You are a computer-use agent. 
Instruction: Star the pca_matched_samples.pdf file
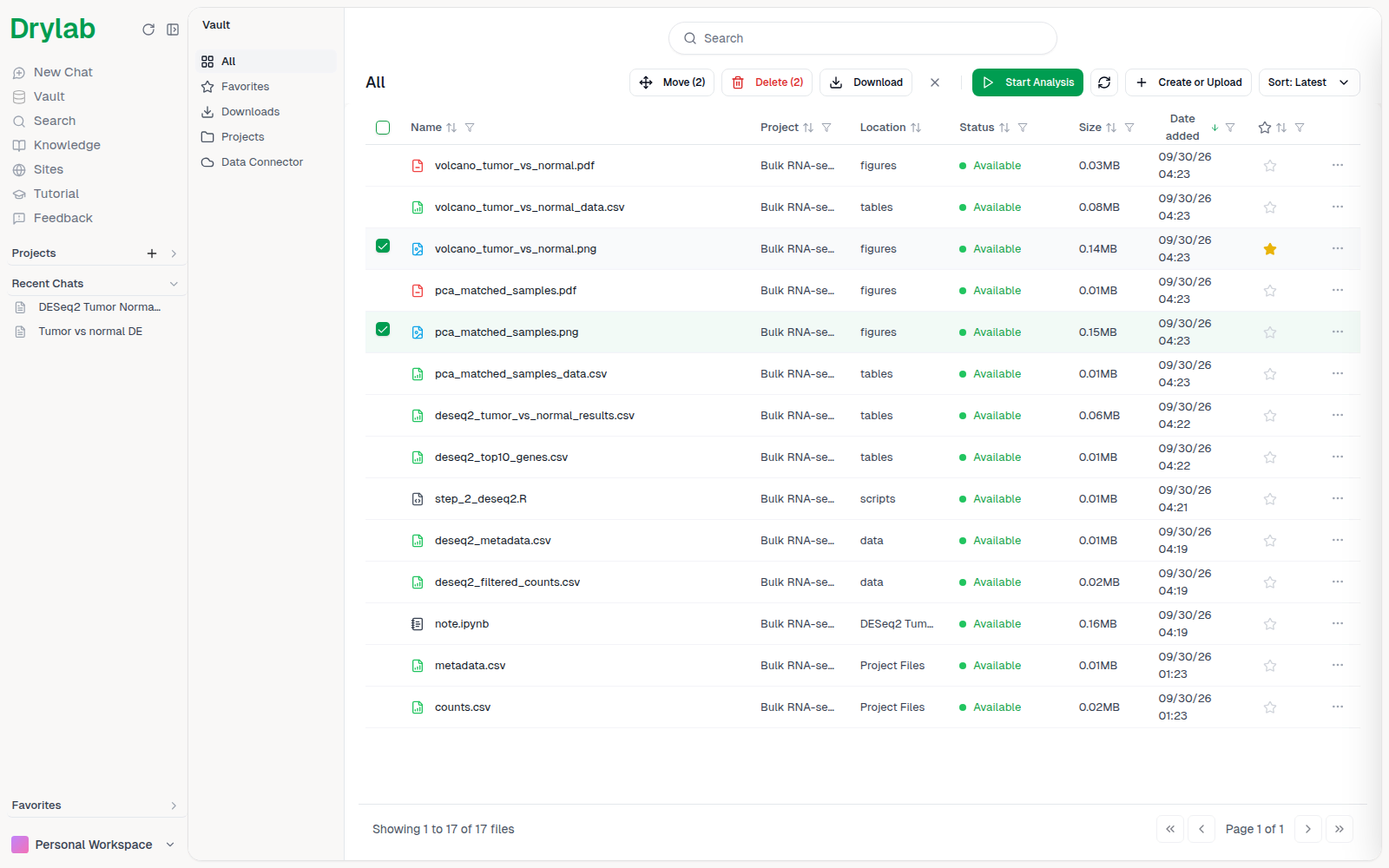(x=1270, y=291)
